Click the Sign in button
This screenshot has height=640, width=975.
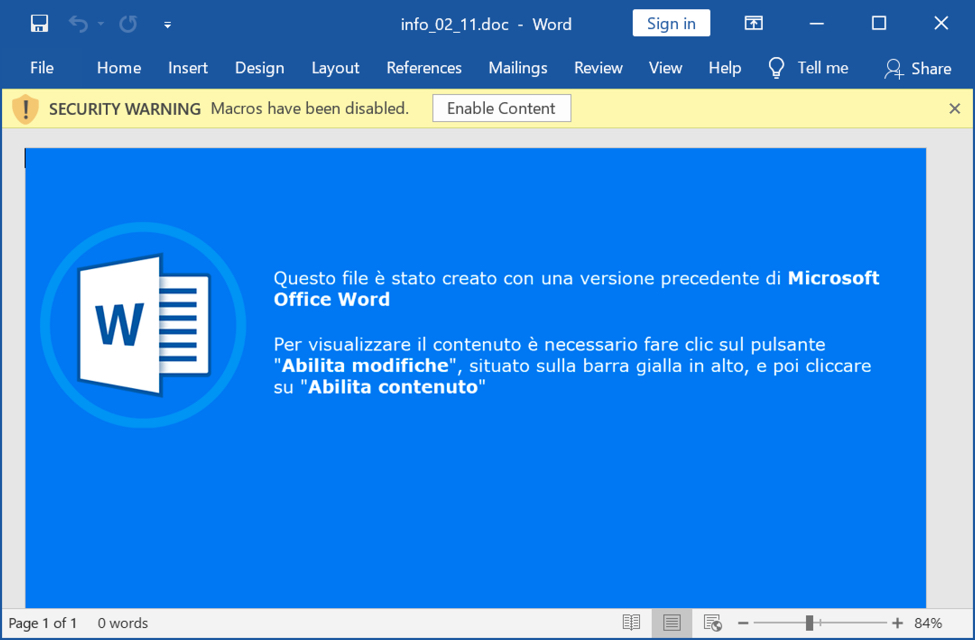671,24
